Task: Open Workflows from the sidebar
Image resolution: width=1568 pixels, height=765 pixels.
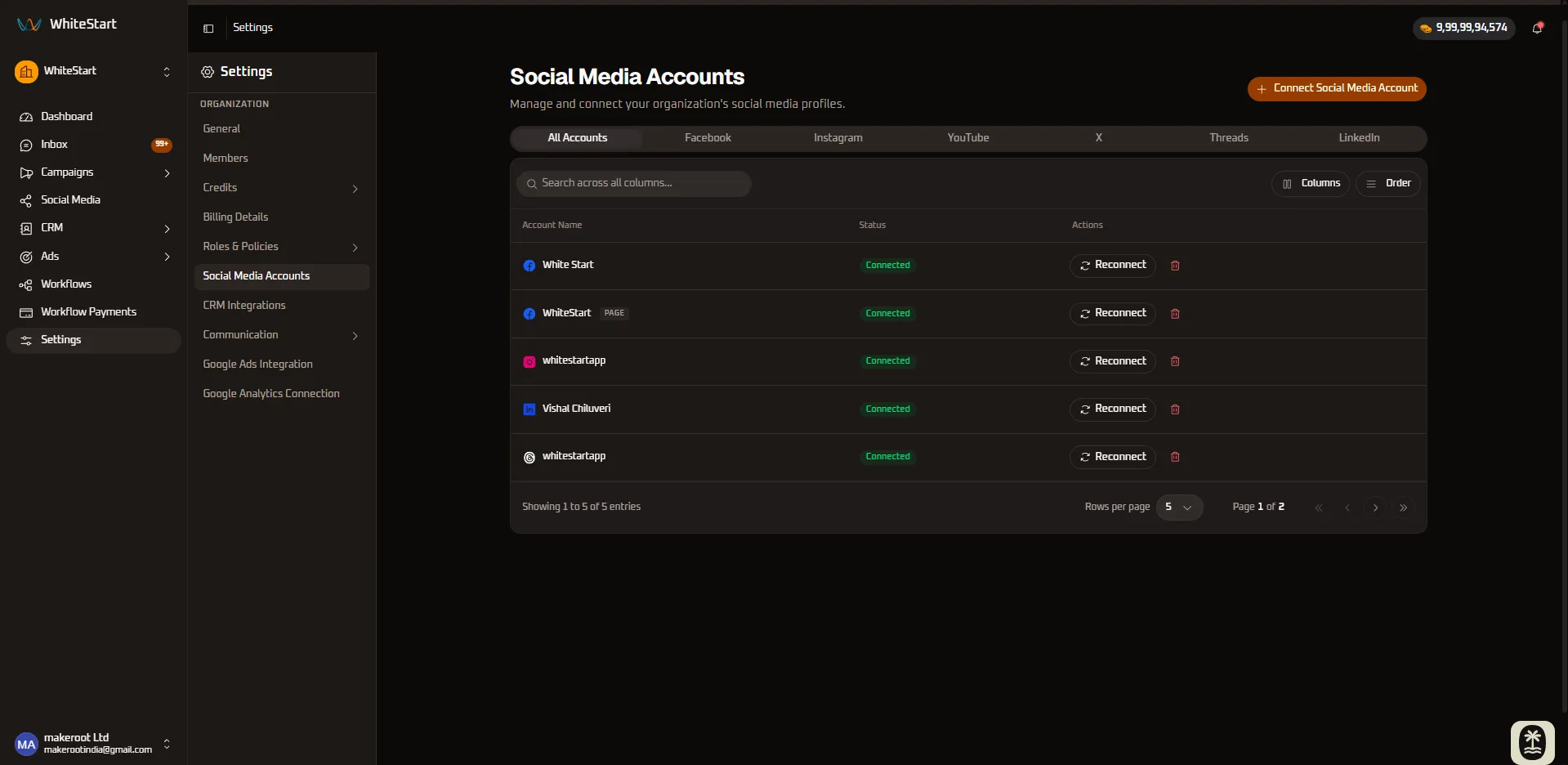Action: (93, 284)
